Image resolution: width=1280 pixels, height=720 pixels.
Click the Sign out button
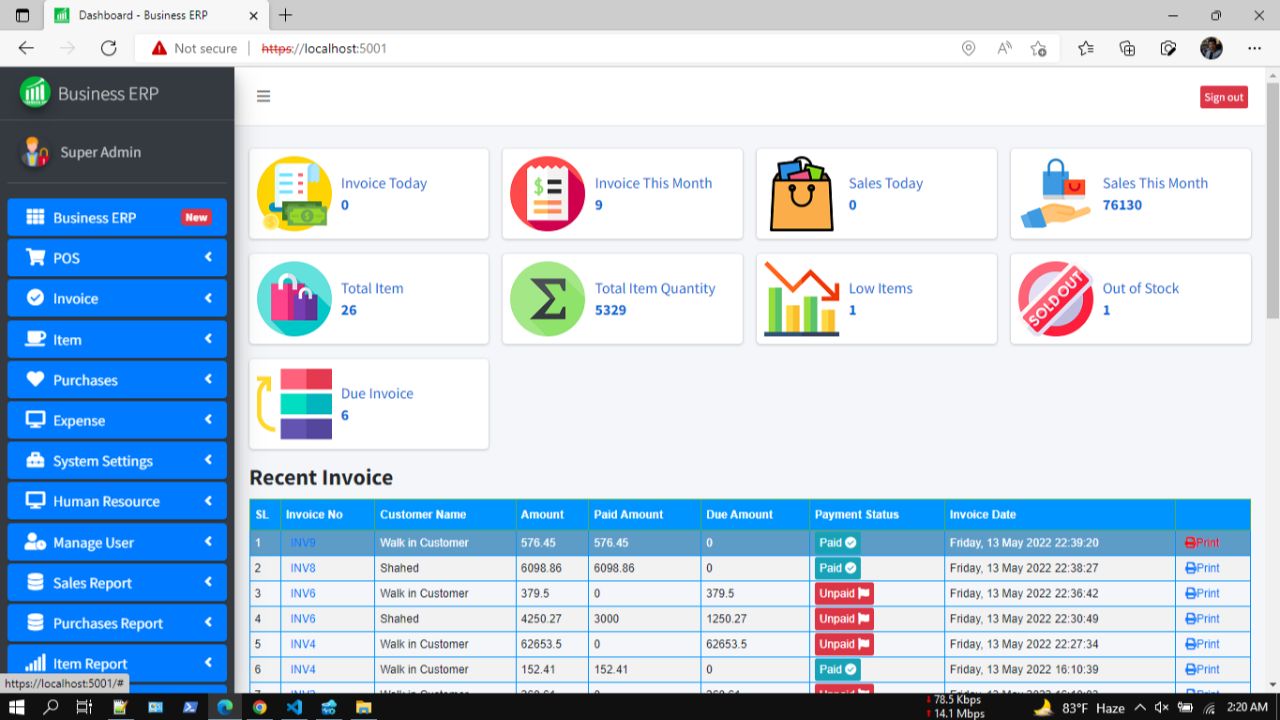pos(1223,96)
